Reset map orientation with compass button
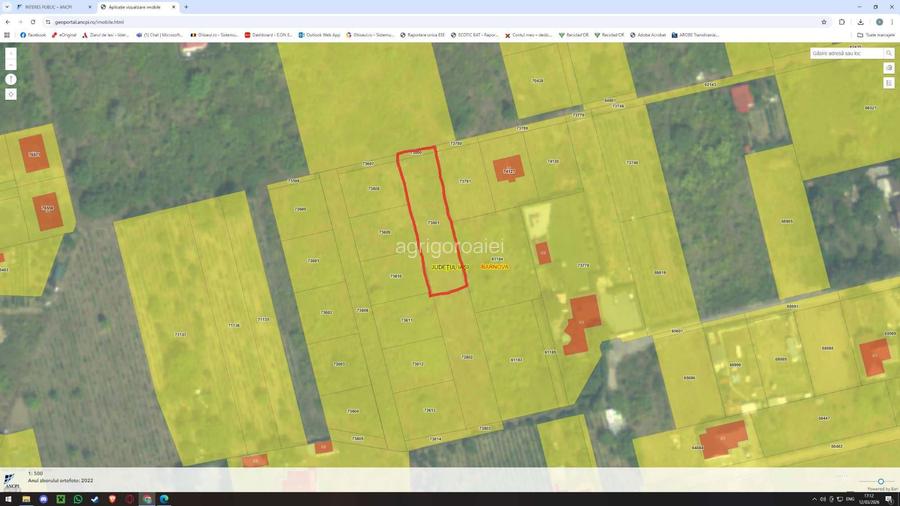900x506 pixels. pos(11,79)
